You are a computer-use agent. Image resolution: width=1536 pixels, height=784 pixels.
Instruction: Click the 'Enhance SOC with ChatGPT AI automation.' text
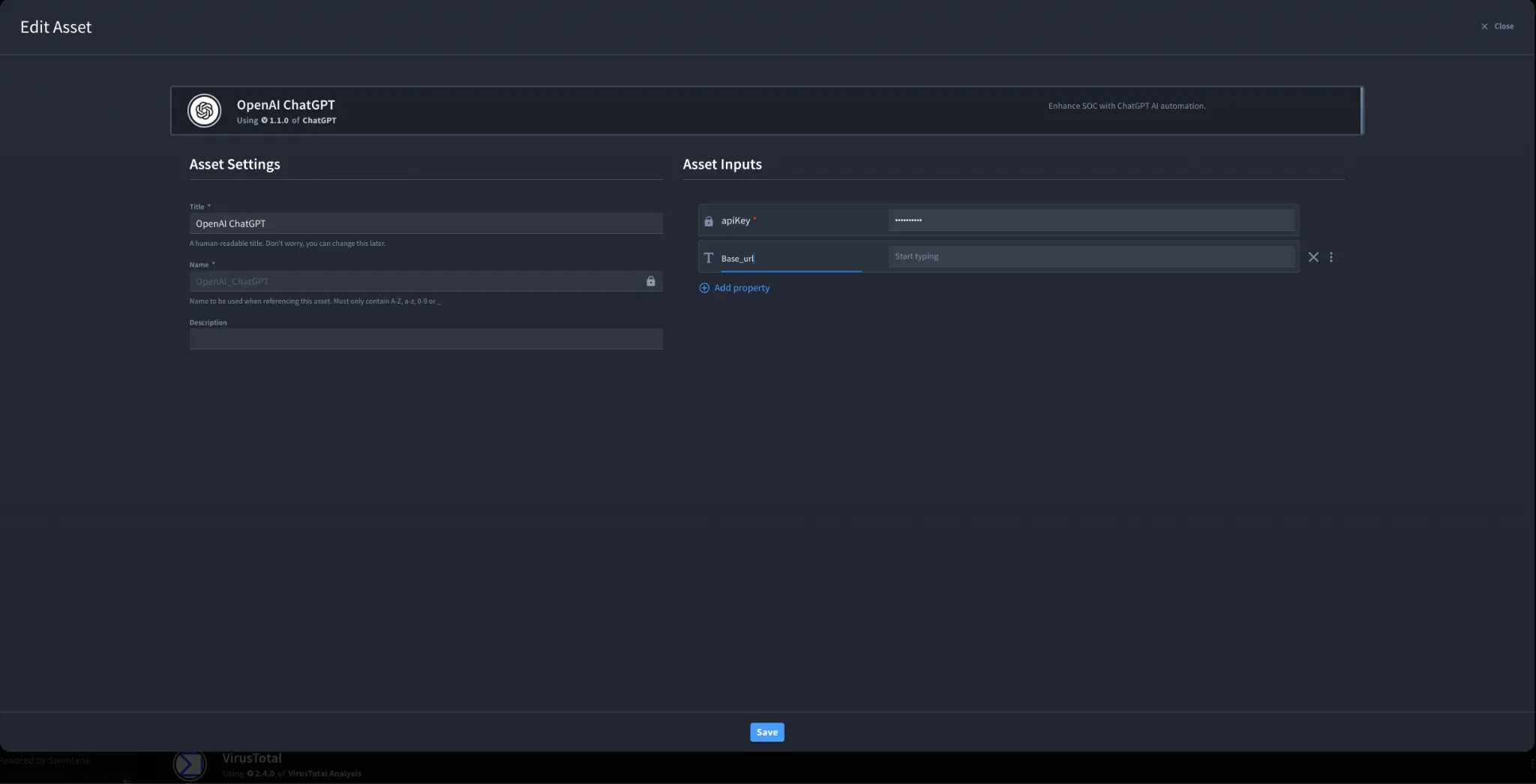1126,106
